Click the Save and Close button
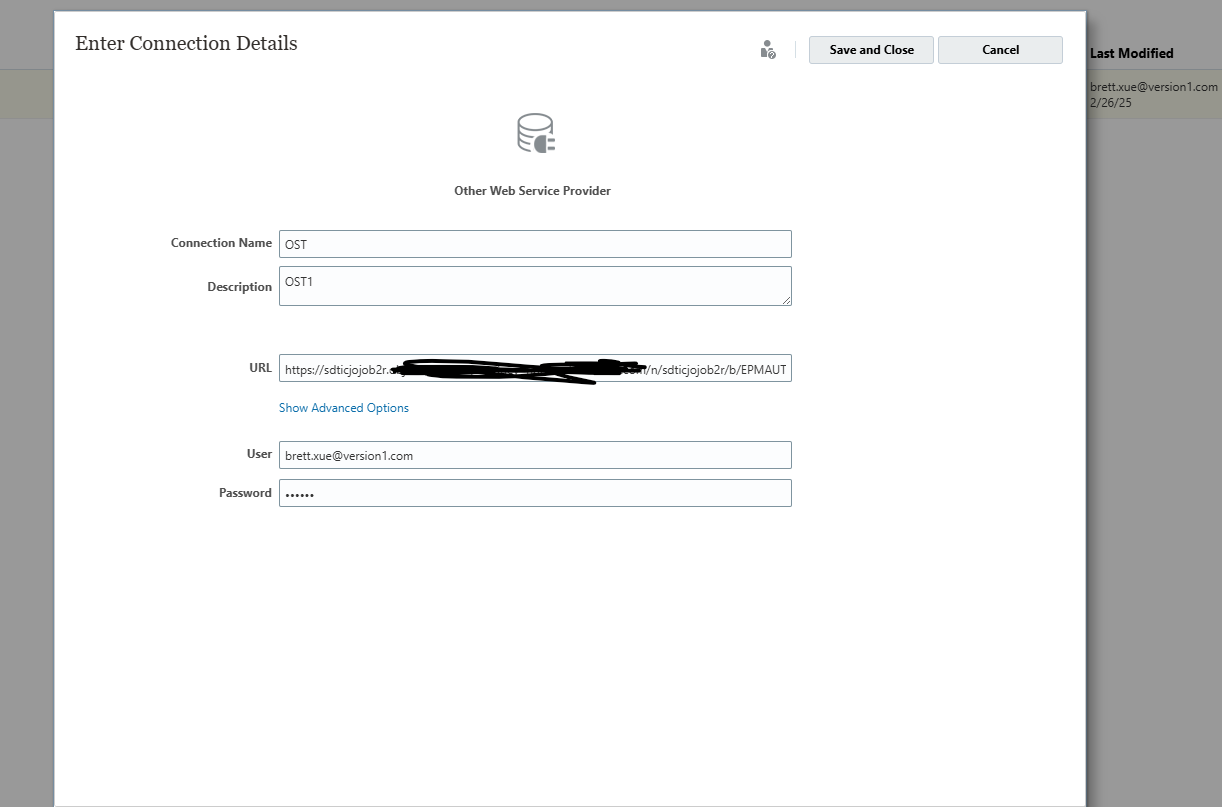This screenshot has width=1222, height=807. click(870, 49)
